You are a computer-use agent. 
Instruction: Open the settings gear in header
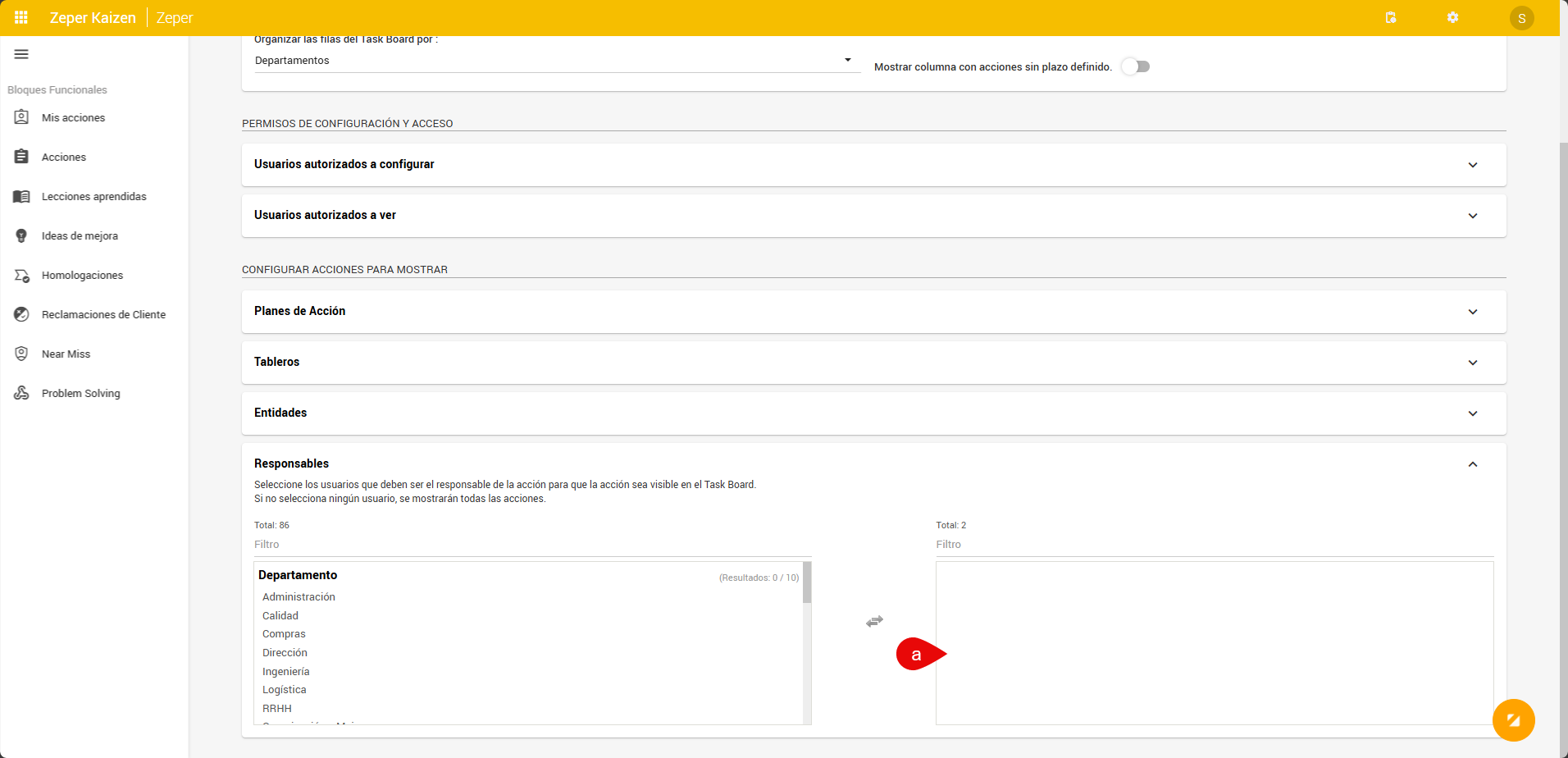click(x=1452, y=17)
